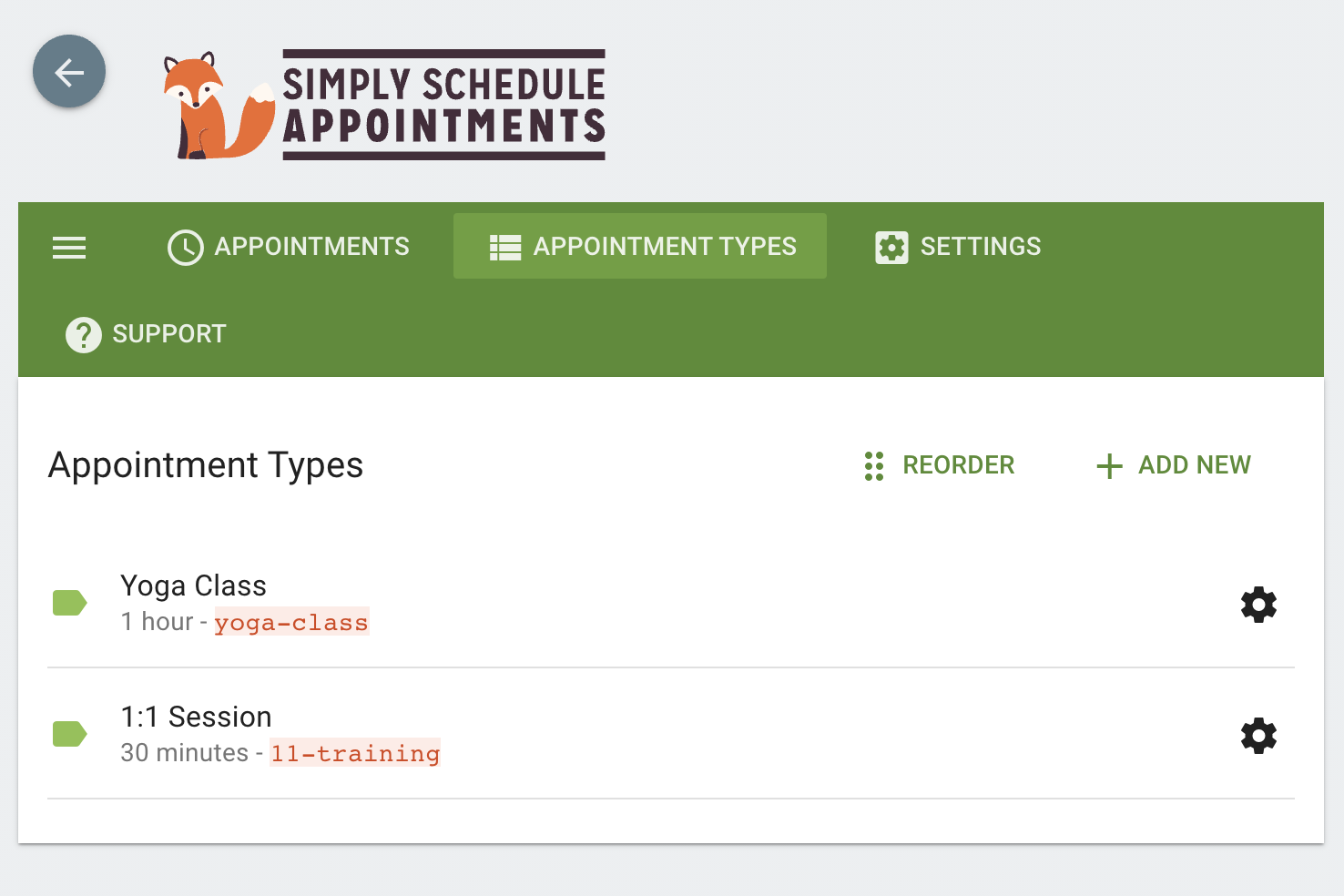
Task: Click the reorder dots icon
Action: click(874, 465)
